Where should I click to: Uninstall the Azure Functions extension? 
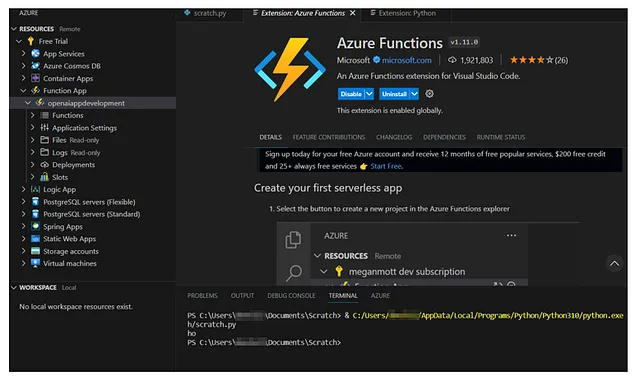point(394,94)
